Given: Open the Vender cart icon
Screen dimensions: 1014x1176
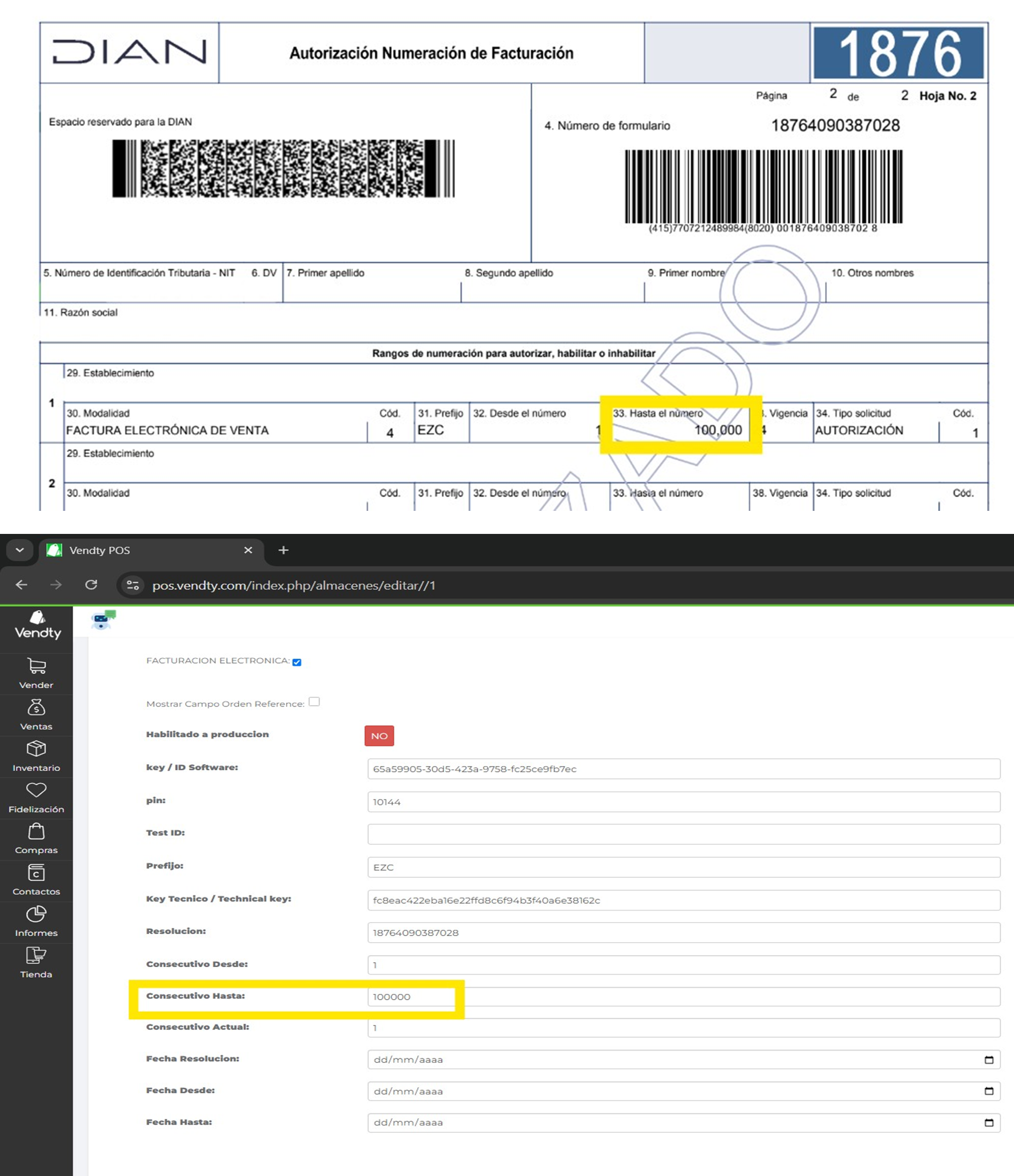Looking at the screenshot, I should click(37, 666).
